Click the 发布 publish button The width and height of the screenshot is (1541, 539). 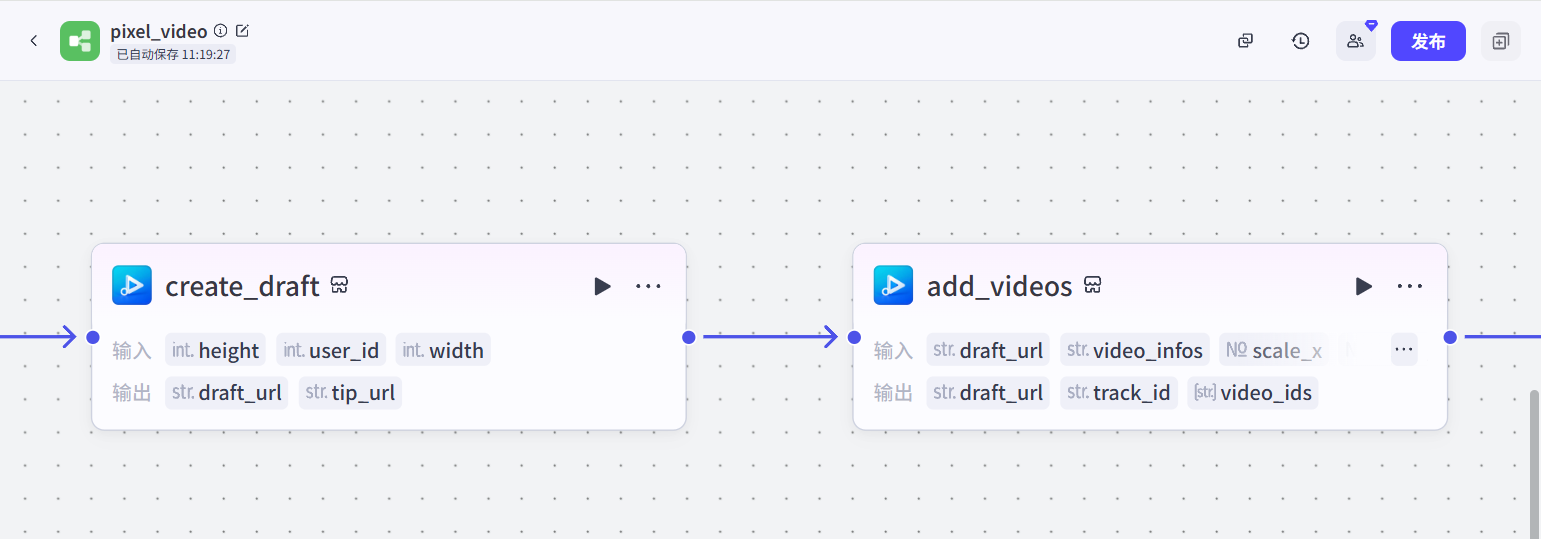click(x=1428, y=41)
